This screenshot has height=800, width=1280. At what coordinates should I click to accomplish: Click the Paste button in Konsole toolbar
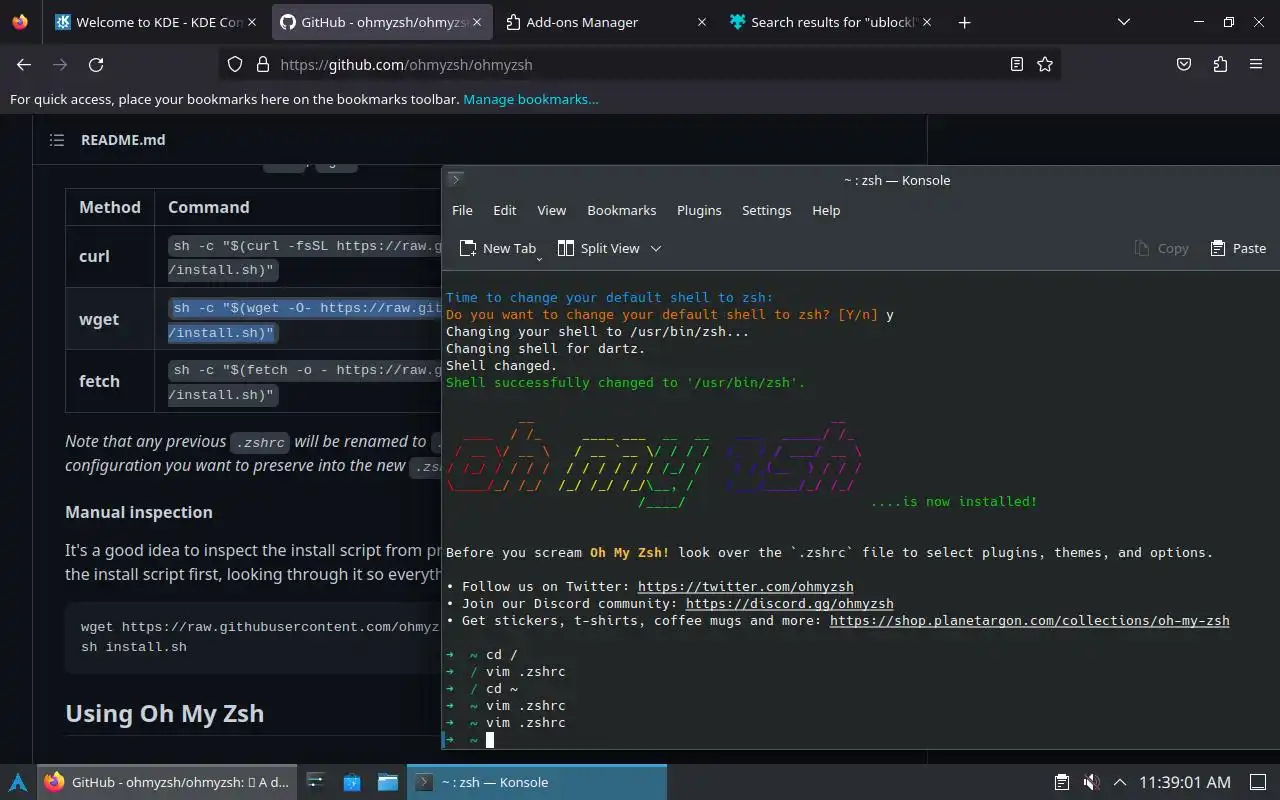click(x=1238, y=248)
